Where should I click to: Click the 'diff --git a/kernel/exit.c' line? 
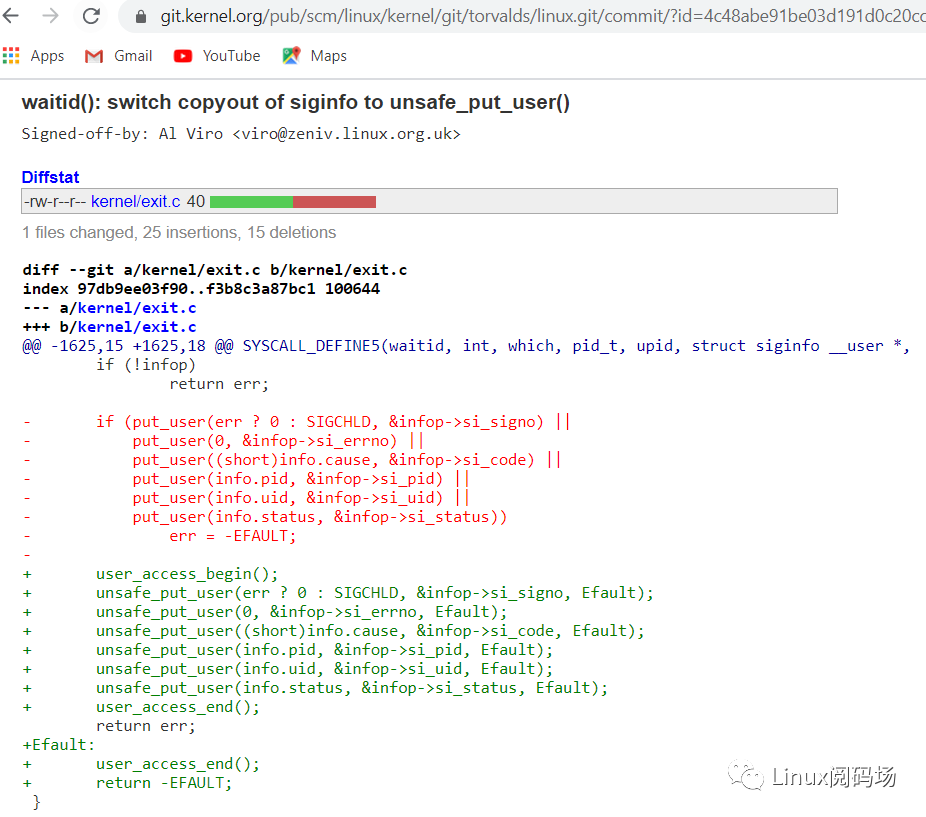(x=215, y=270)
